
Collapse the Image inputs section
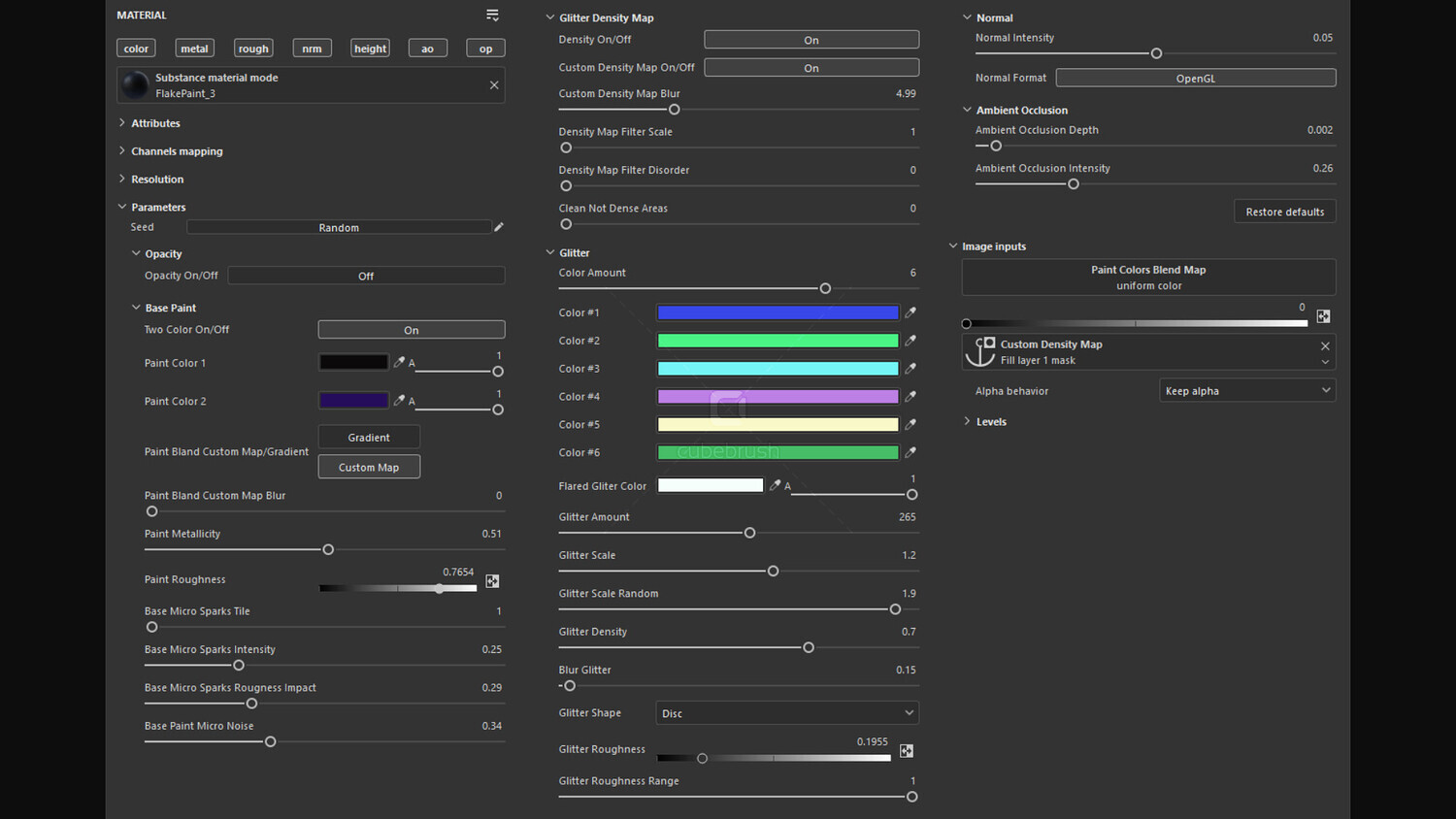953,246
